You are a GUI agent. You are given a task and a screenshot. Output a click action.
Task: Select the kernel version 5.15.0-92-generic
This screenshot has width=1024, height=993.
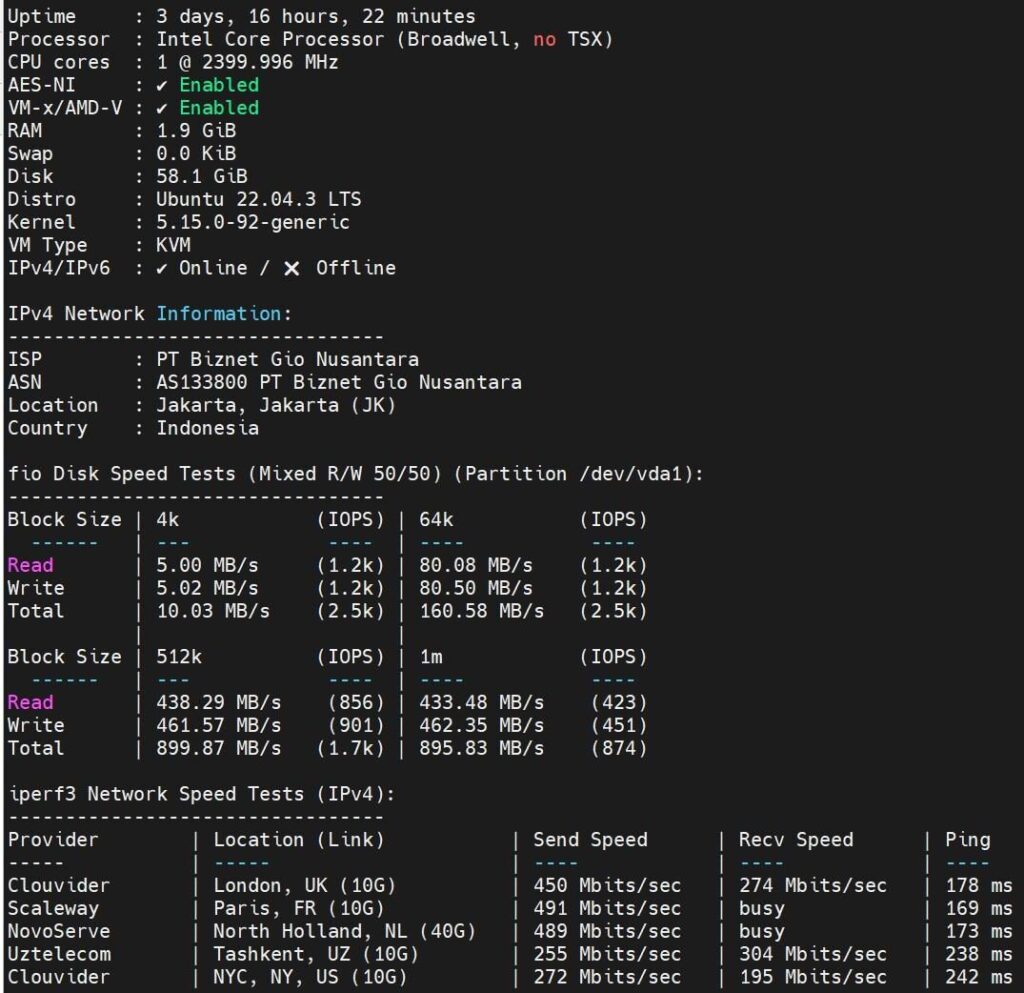pyautogui.click(x=252, y=222)
